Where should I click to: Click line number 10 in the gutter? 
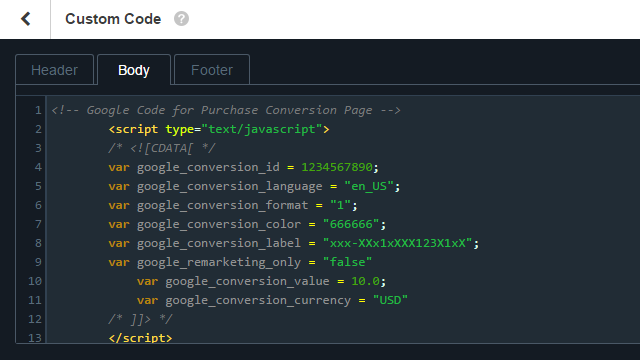35,281
